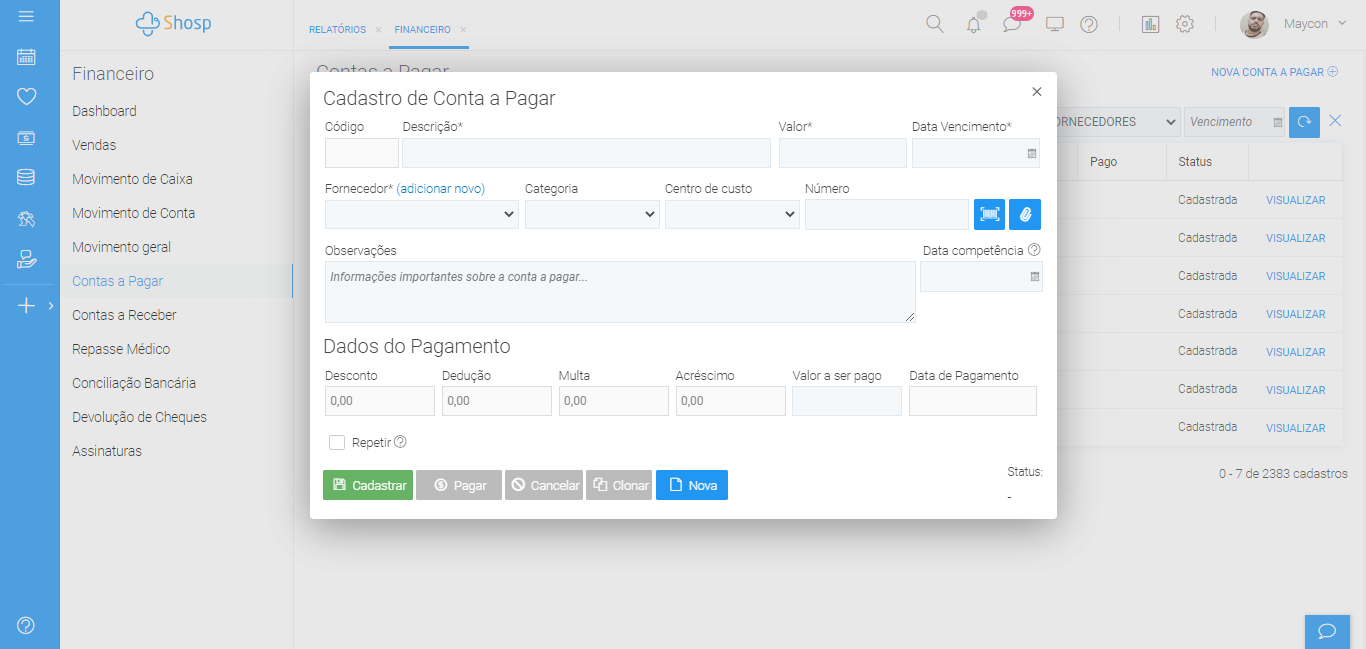Click the green Cadastrar button

[x=368, y=485]
